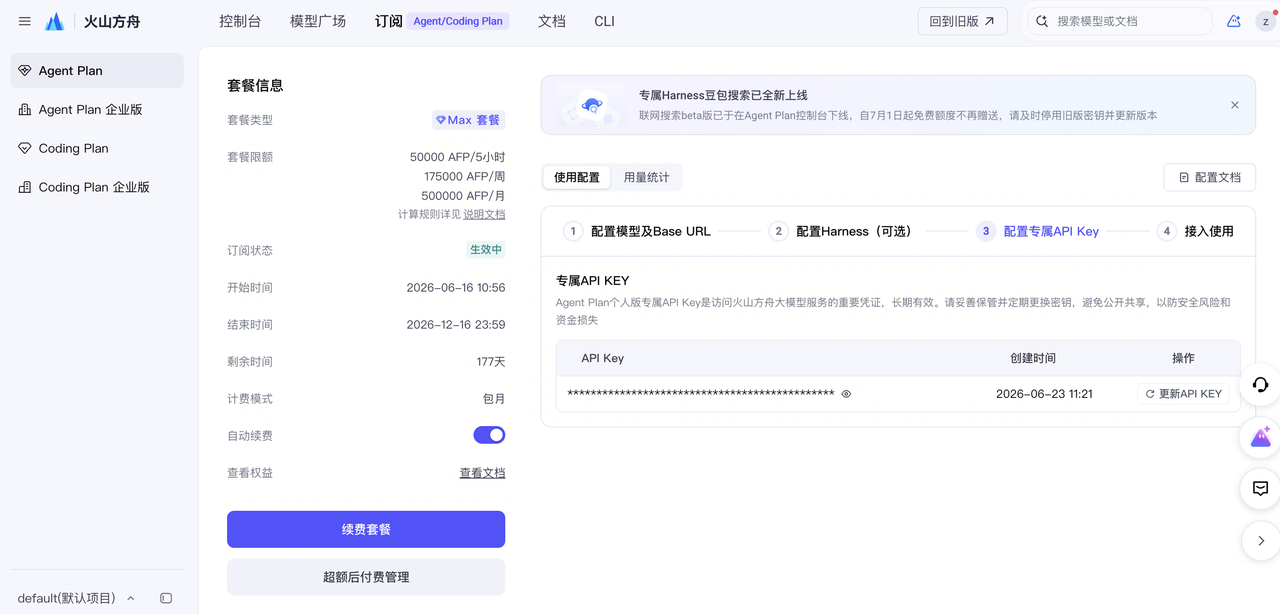Screen dimensions: 1280x614
Task: Go to step 1 配置模型及Base URL
Action: click(637, 231)
